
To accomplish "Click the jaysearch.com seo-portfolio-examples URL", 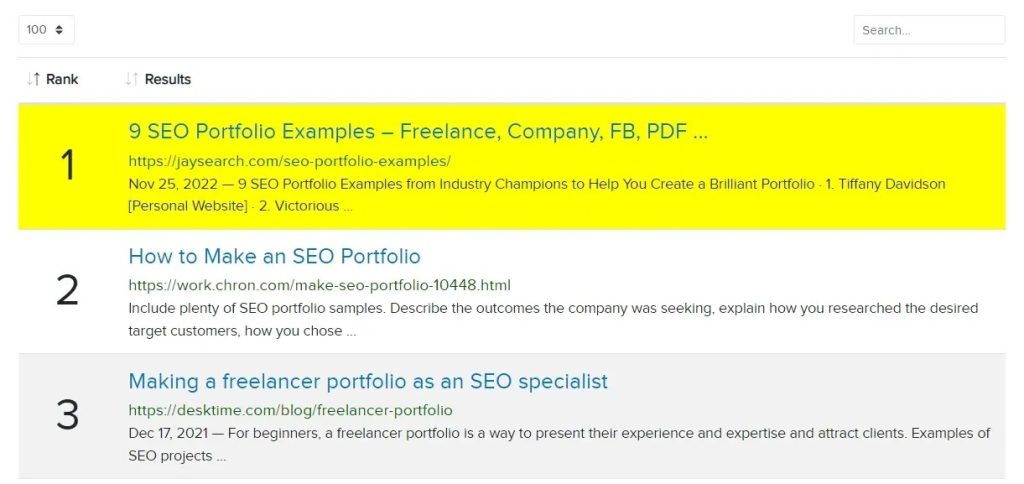I will (x=289, y=160).
